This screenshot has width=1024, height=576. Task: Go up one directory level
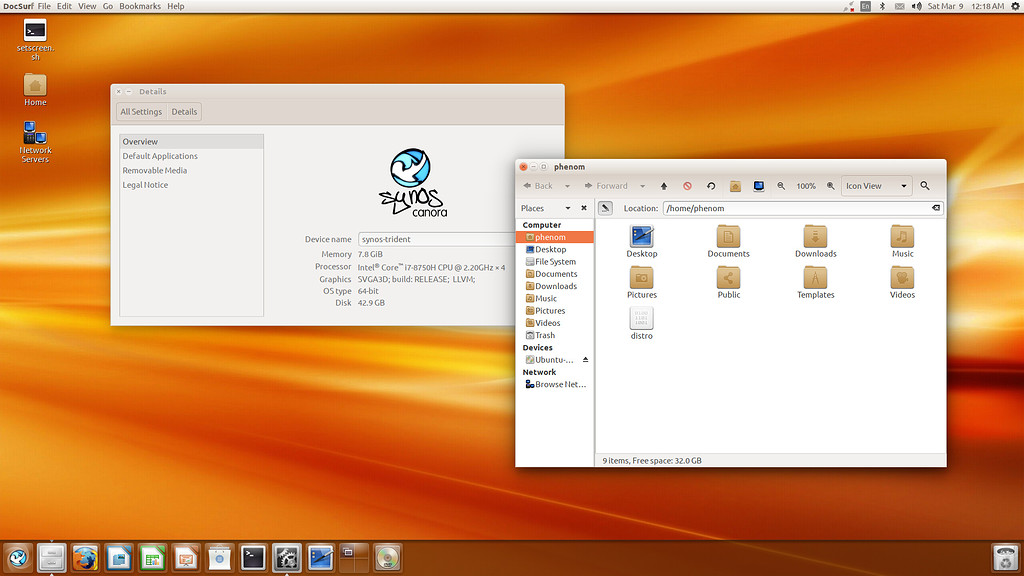663,186
